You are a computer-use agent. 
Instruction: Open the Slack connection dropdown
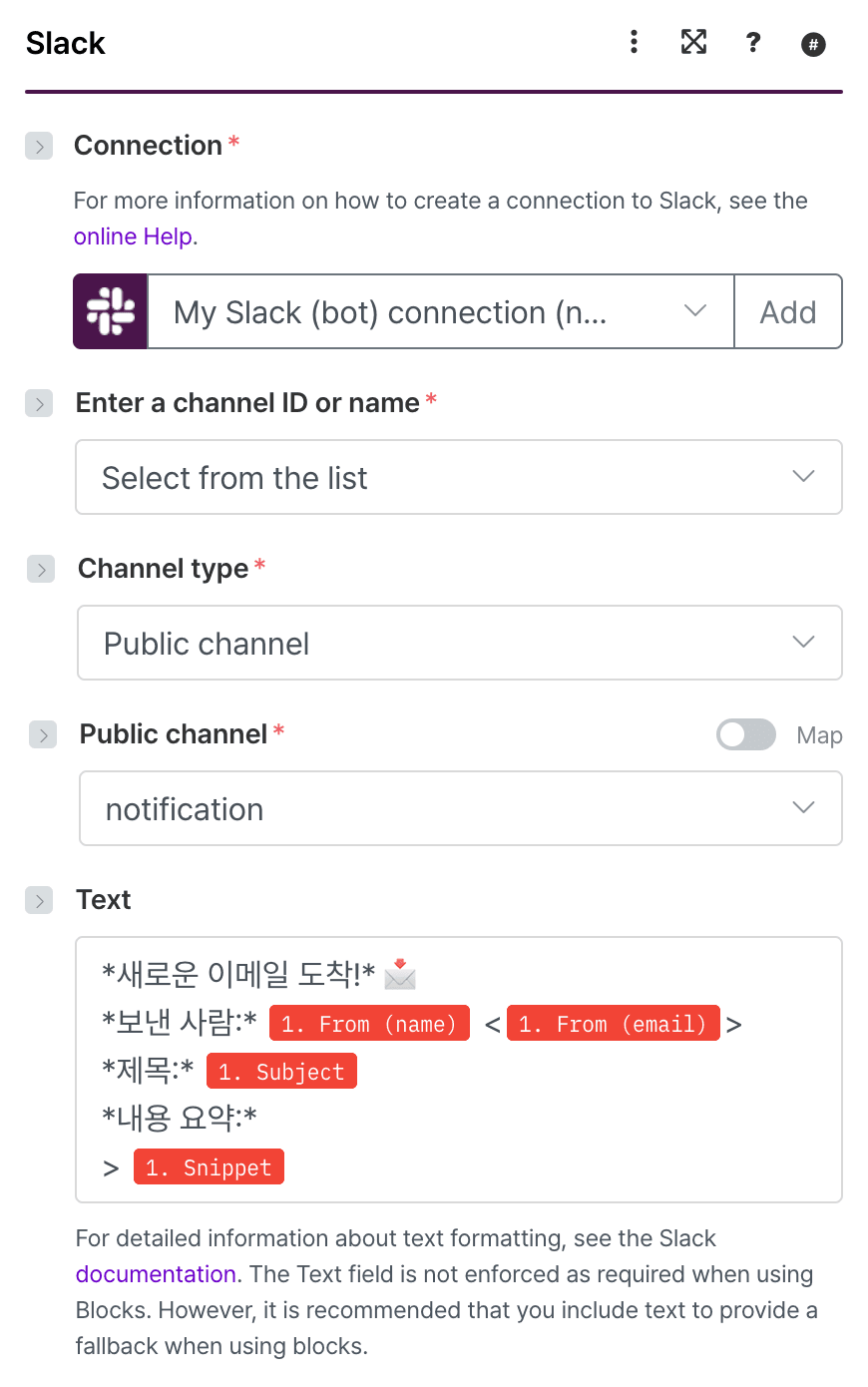(439, 311)
